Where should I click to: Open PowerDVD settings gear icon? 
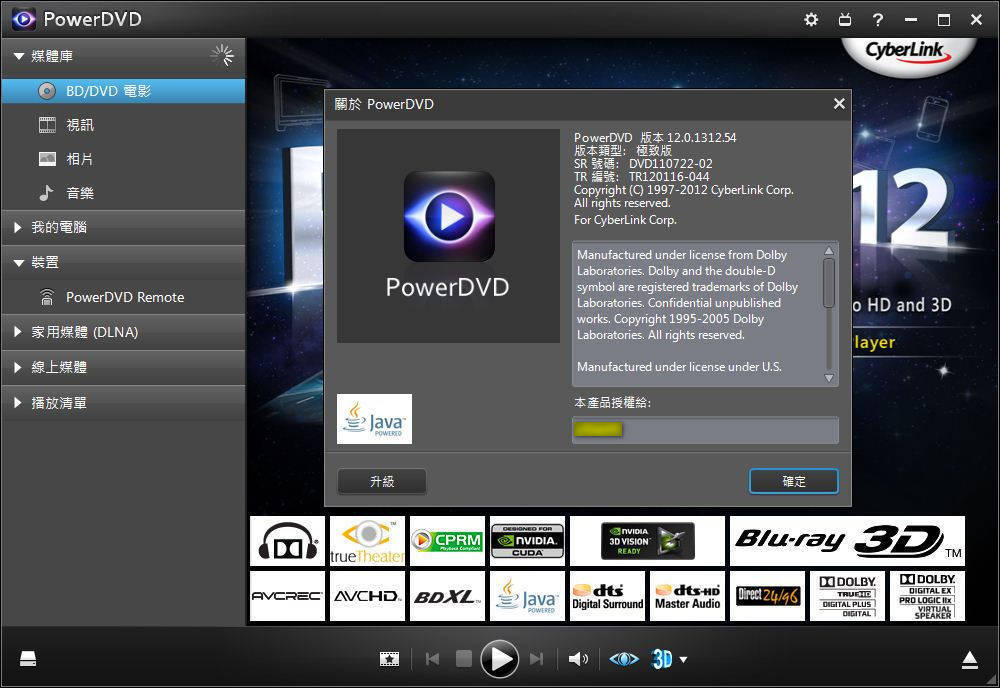pos(811,19)
